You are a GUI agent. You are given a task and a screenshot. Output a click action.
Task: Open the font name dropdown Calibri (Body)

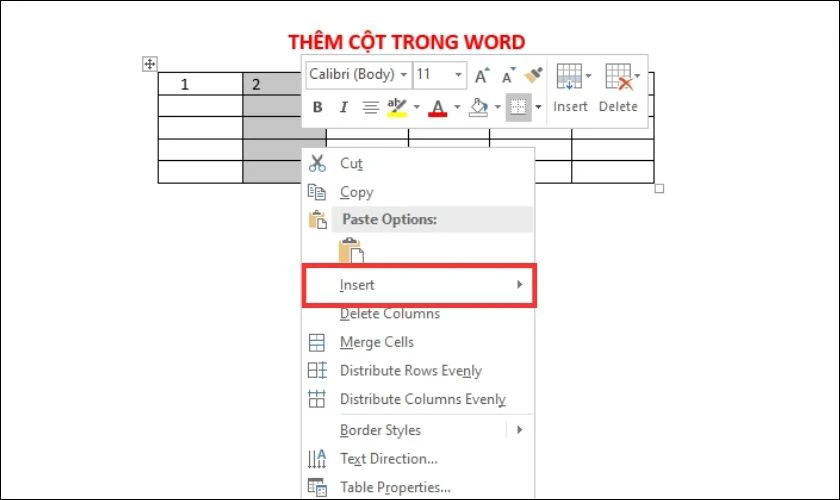[403, 74]
